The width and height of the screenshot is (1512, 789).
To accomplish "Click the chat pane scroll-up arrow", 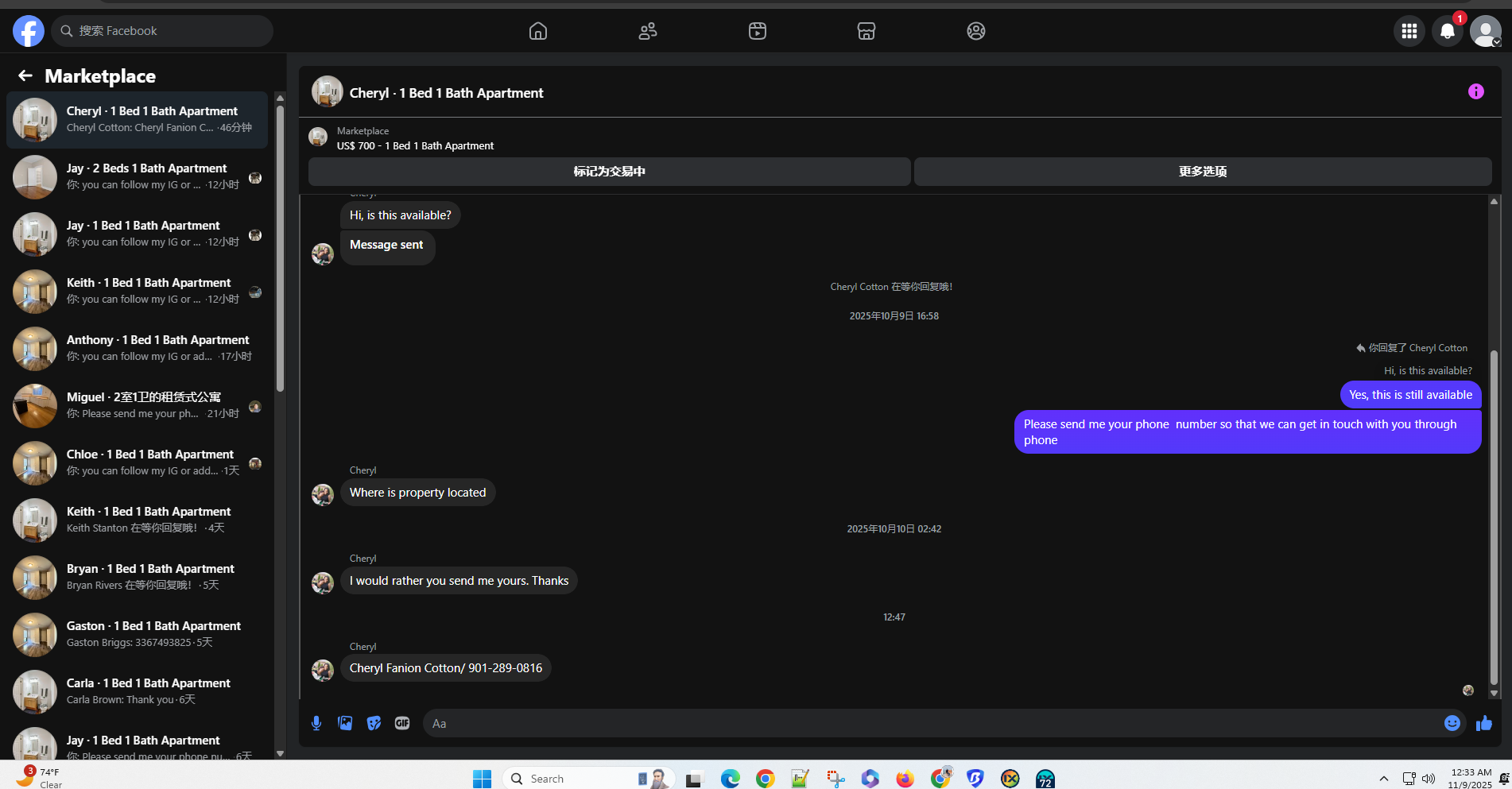I will tap(1495, 202).
